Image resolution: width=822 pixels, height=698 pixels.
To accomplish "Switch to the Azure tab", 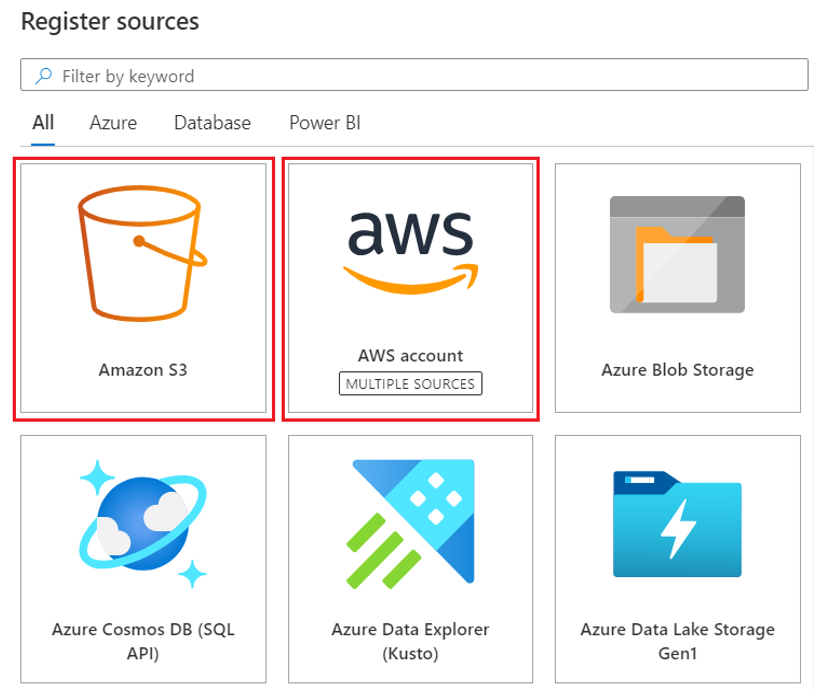I will (113, 123).
